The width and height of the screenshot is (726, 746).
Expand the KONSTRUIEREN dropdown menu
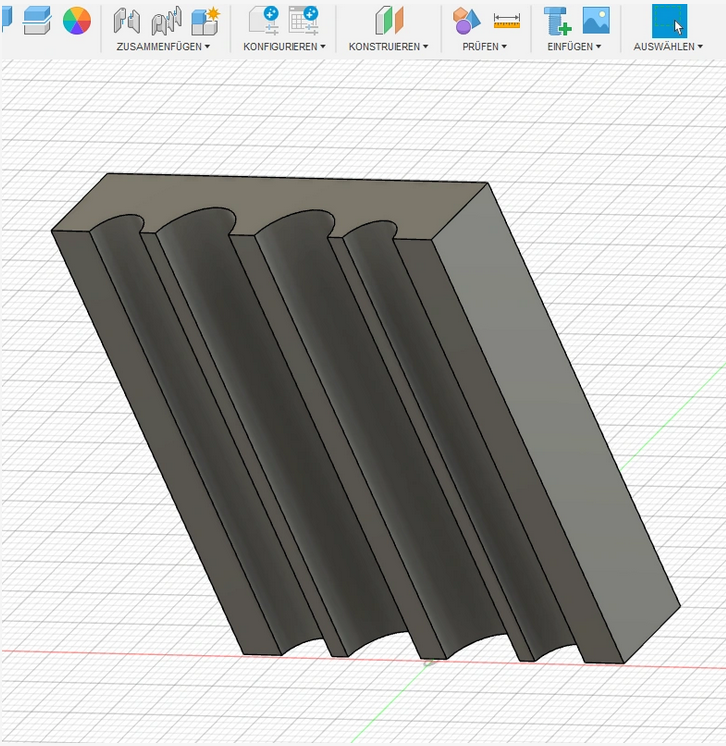pyautogui.click(x=388, y=47)
